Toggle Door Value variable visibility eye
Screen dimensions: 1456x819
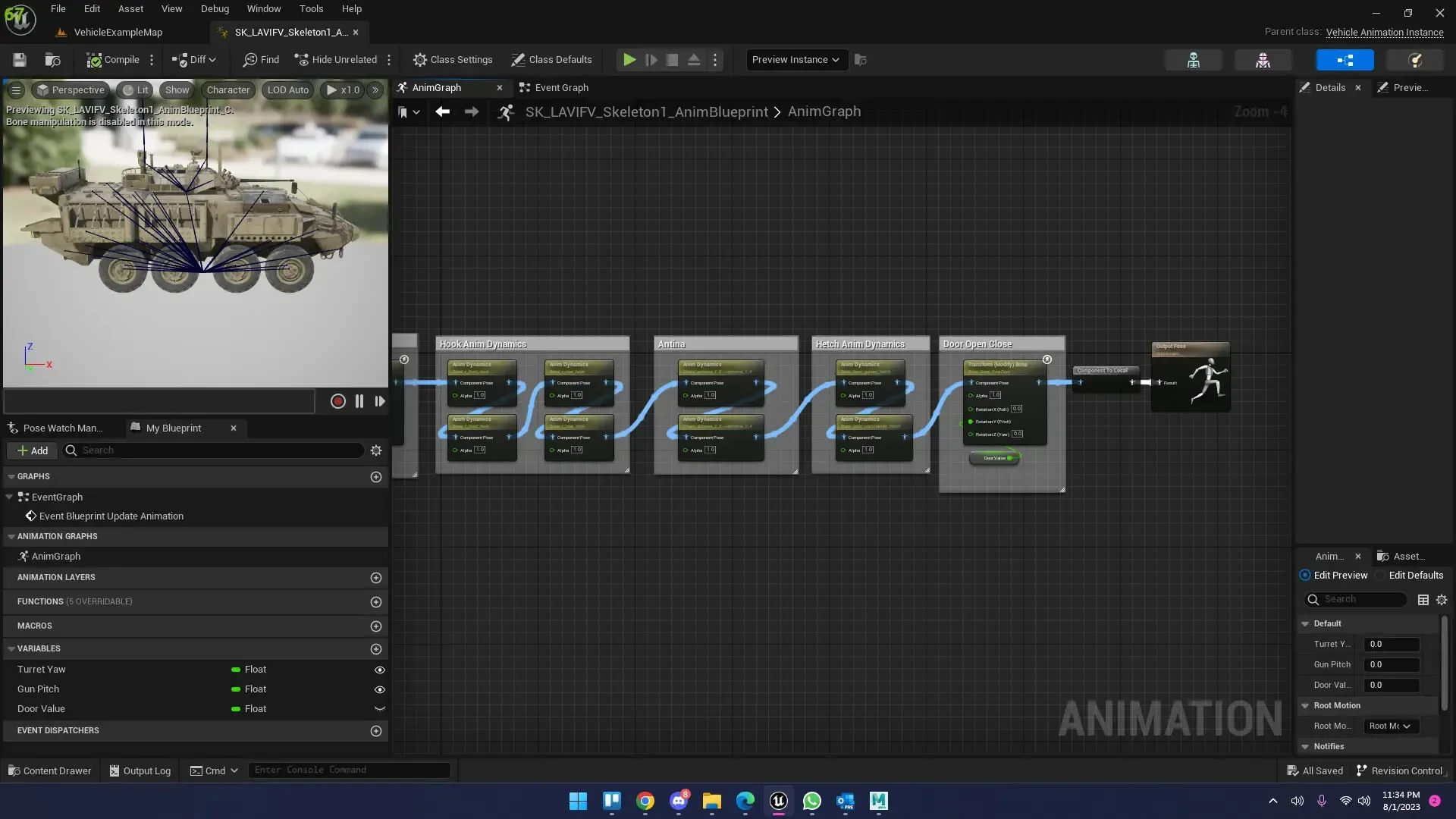tap(380, 709)
